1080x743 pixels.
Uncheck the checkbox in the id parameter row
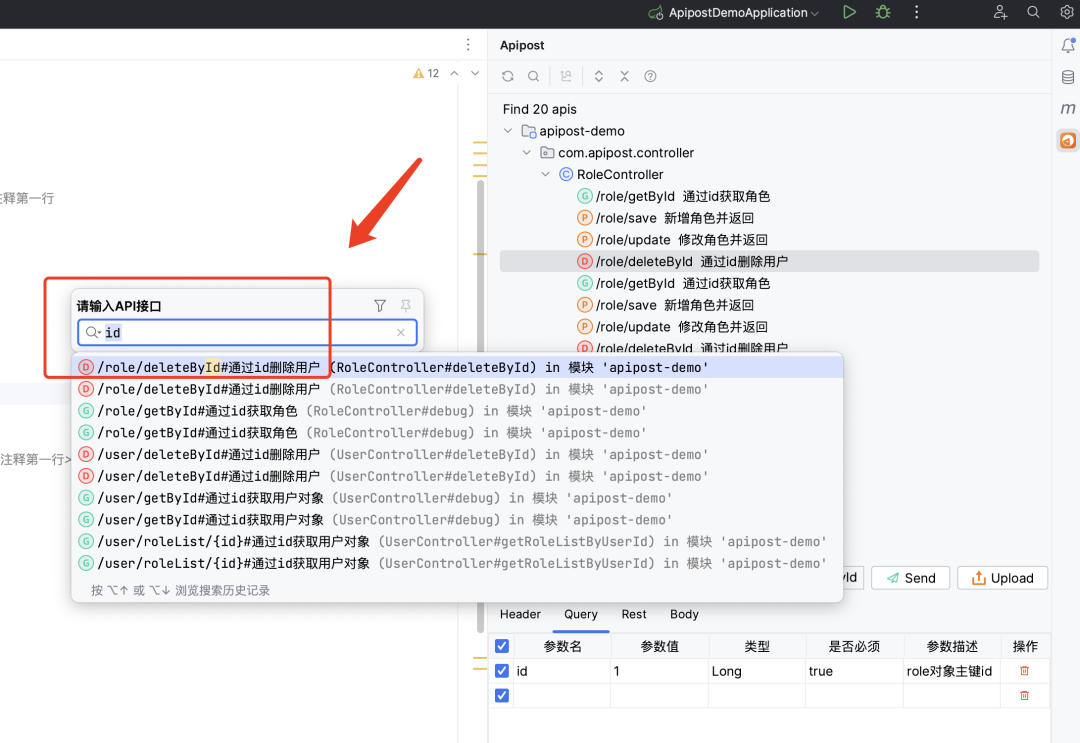(x=502, y=671)
